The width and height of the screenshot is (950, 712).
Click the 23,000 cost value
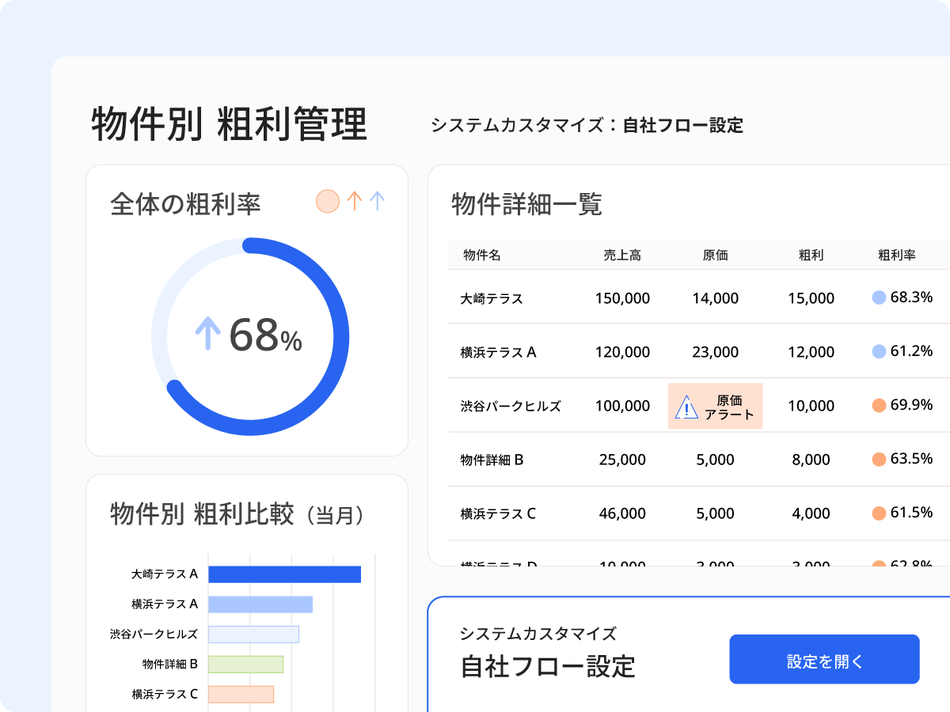pos(715,352)
